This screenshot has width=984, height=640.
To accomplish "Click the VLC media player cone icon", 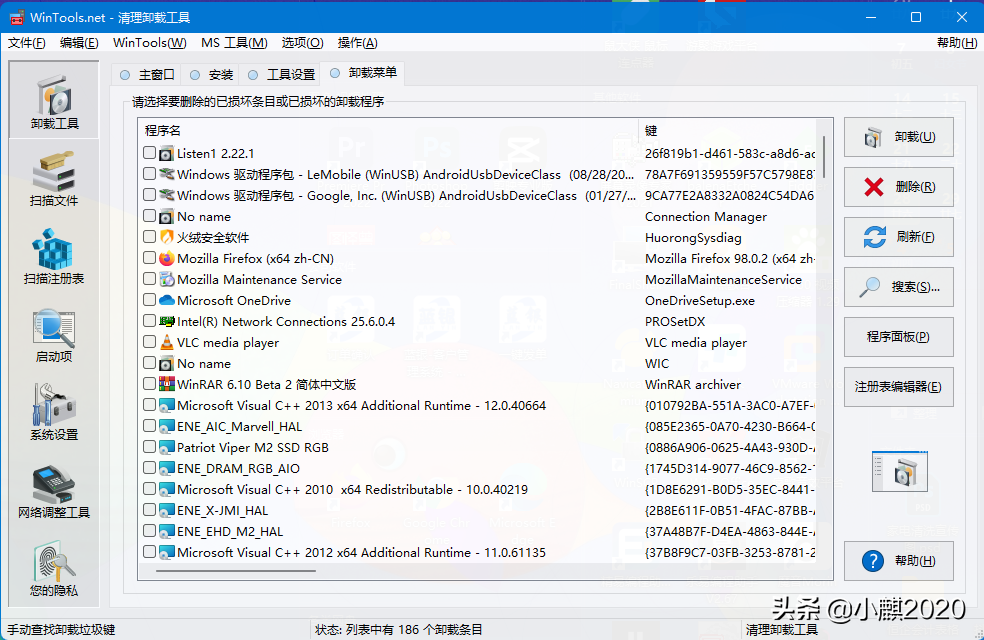I will click(x=166, y=343).
